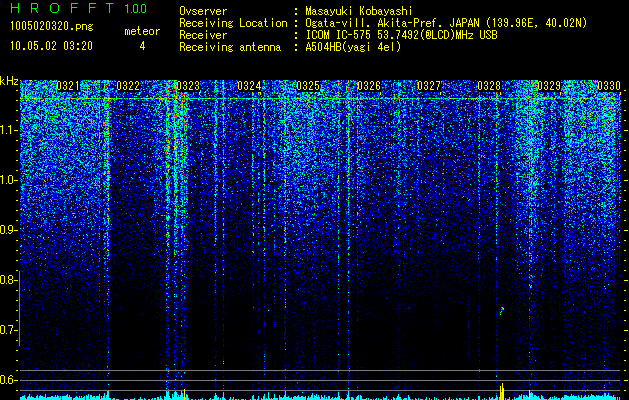This screenshot has height=400, width=629.
Task: Click the 0329 time marker
Action: coord(549,86)
